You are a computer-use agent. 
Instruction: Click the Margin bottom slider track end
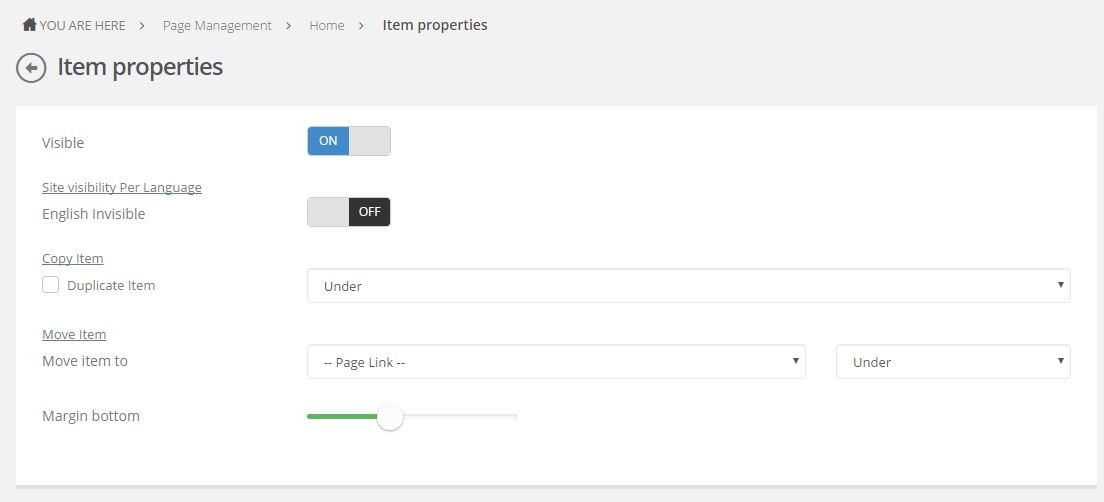[514, 417]
